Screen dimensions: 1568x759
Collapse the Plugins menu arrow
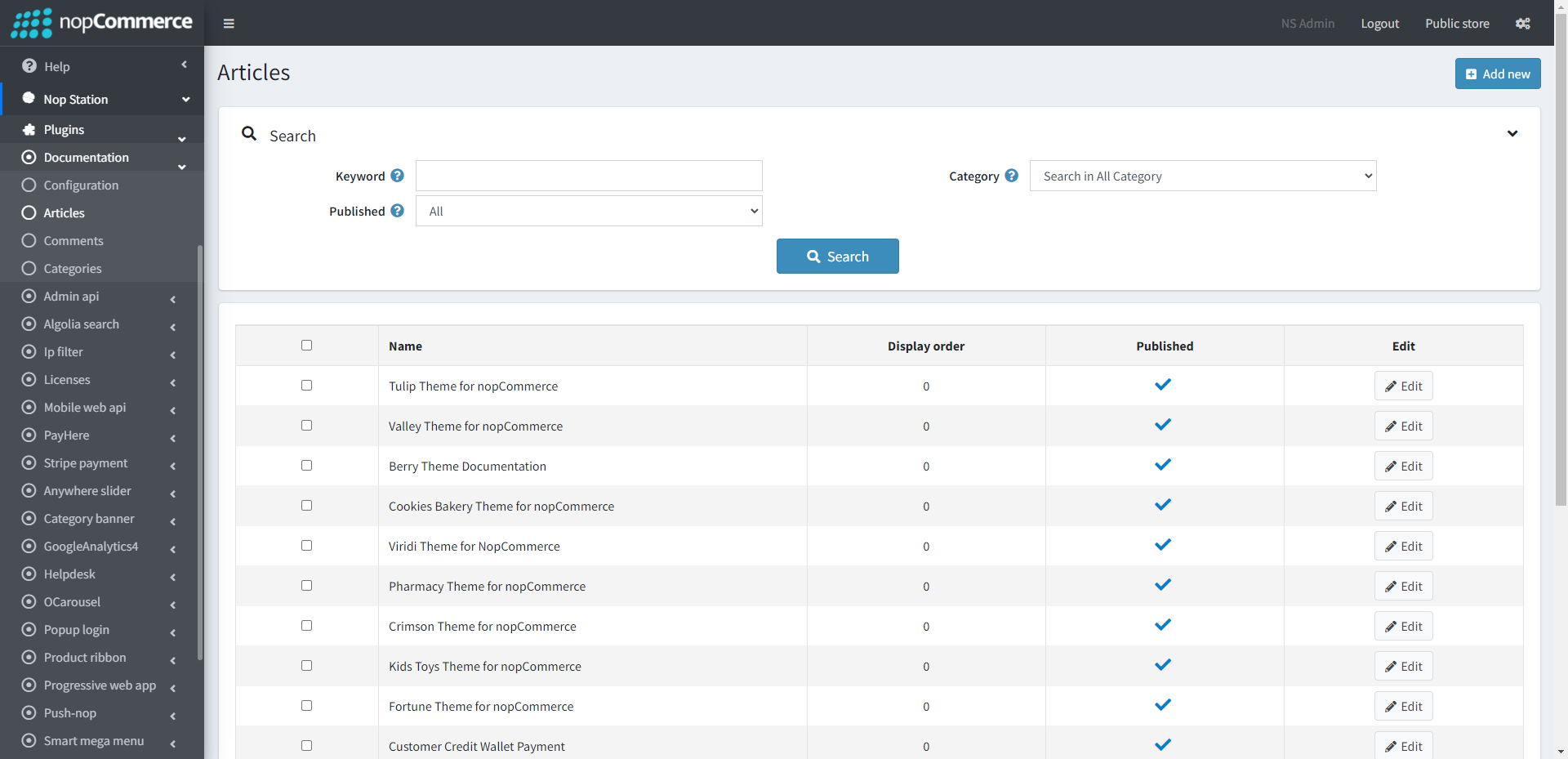182,139
